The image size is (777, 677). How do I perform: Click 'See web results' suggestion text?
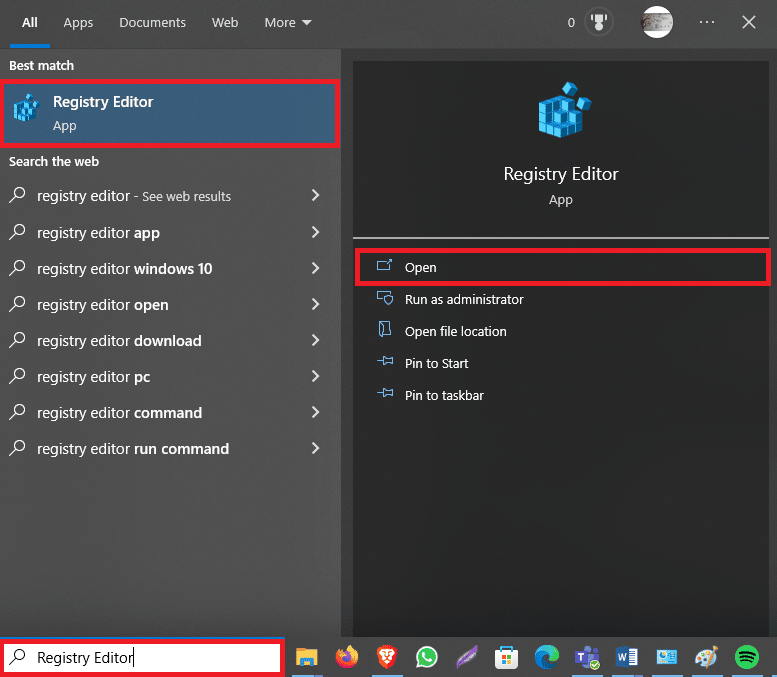click(186, 197)
